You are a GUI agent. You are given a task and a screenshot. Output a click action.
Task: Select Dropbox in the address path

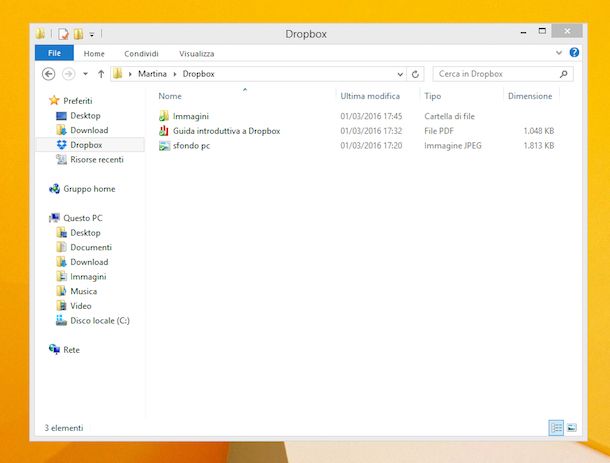(x=198, y=74)
